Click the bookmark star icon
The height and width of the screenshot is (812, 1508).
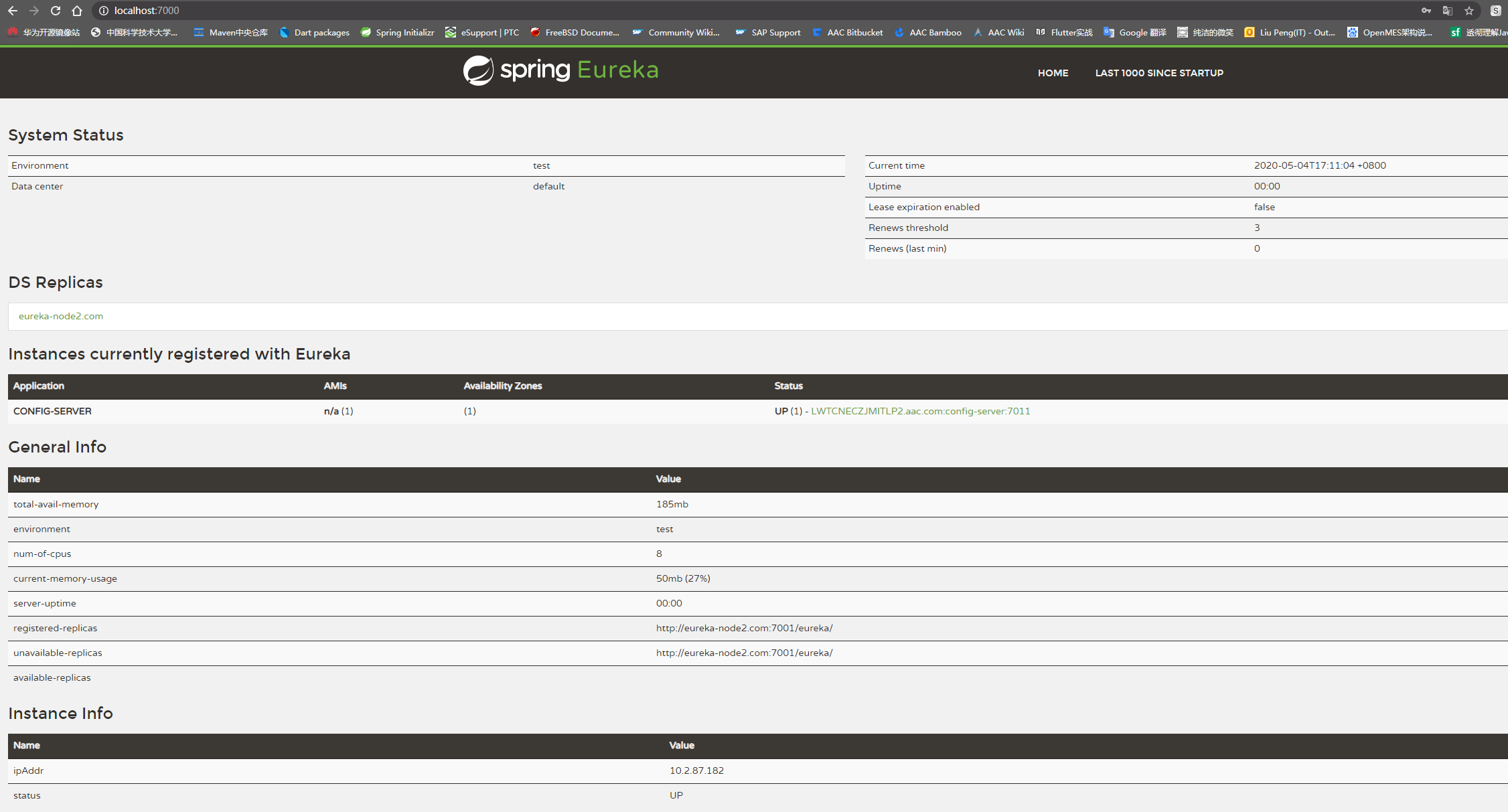[x=1469, y=11]
